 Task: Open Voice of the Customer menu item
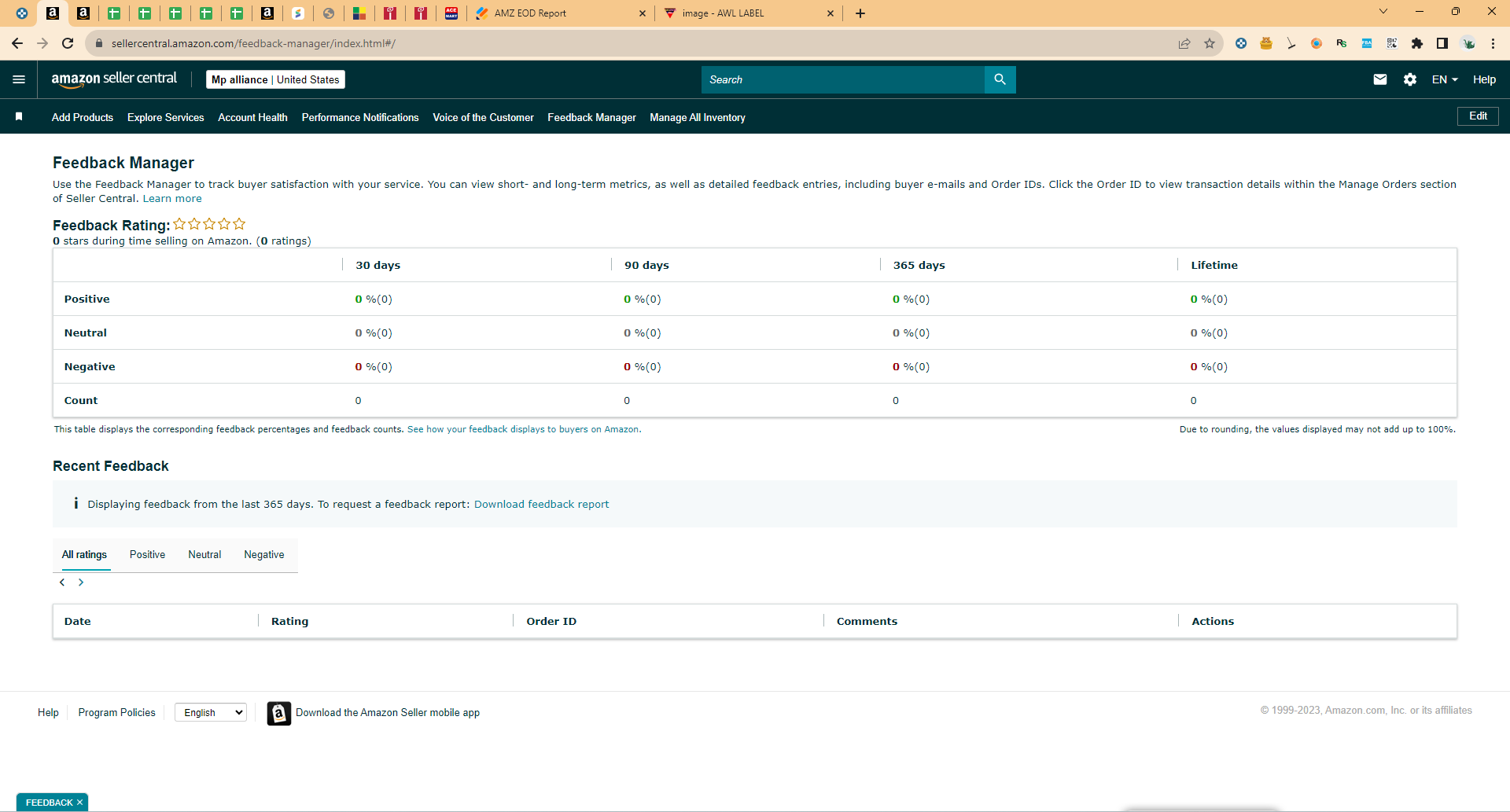pos(483,117)
